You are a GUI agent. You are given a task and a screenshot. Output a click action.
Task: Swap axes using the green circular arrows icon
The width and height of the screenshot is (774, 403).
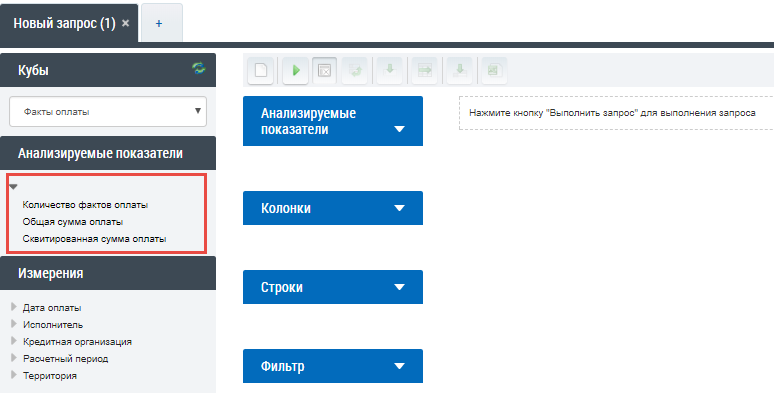click(x=355, y=71)
